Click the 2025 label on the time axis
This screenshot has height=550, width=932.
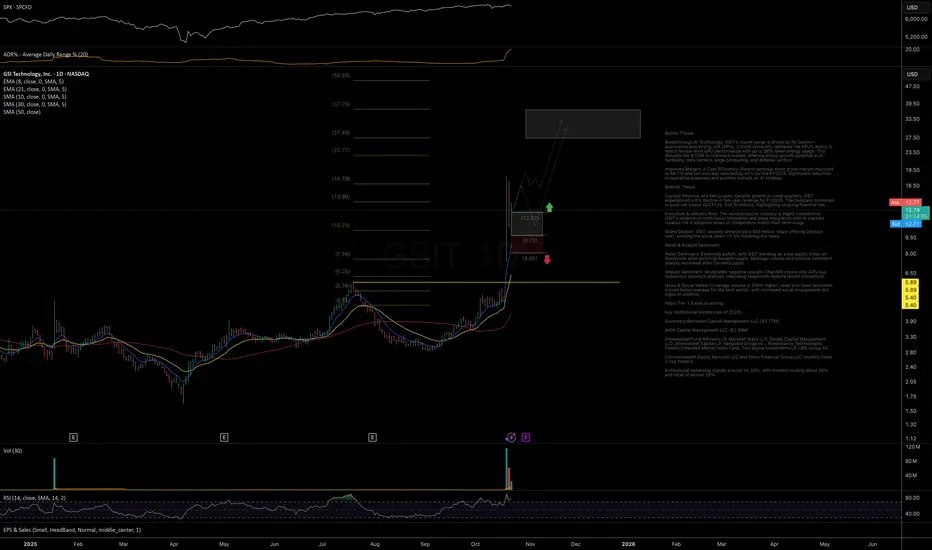(x=30, y=544)
